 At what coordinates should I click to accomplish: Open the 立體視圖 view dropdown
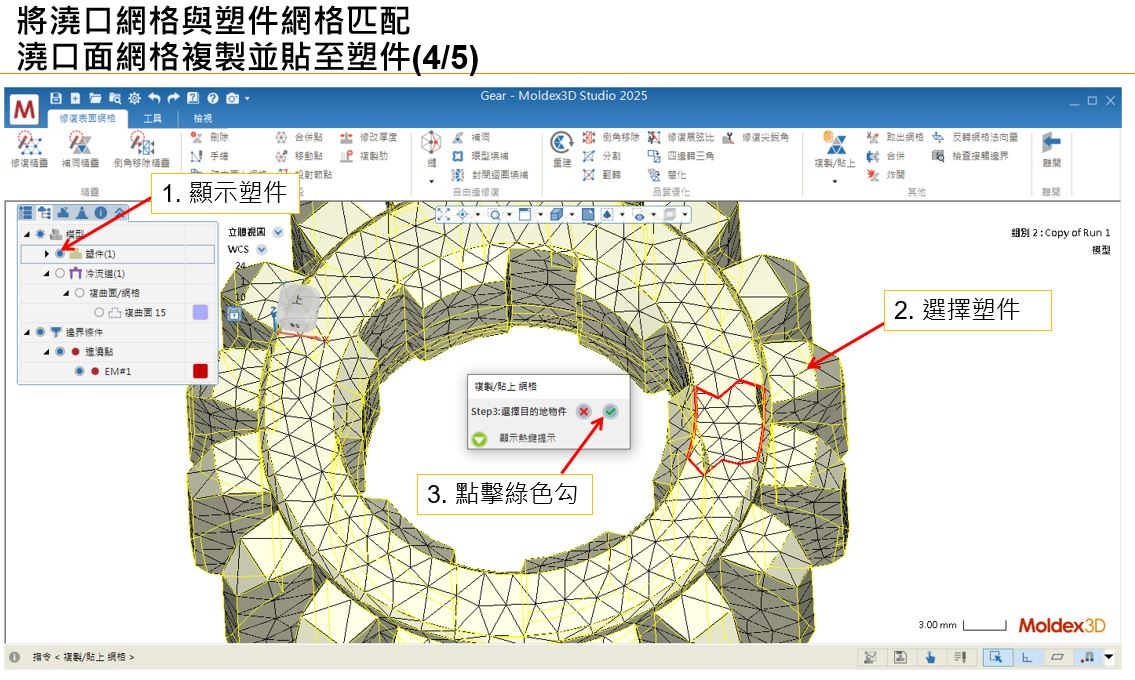276,232
